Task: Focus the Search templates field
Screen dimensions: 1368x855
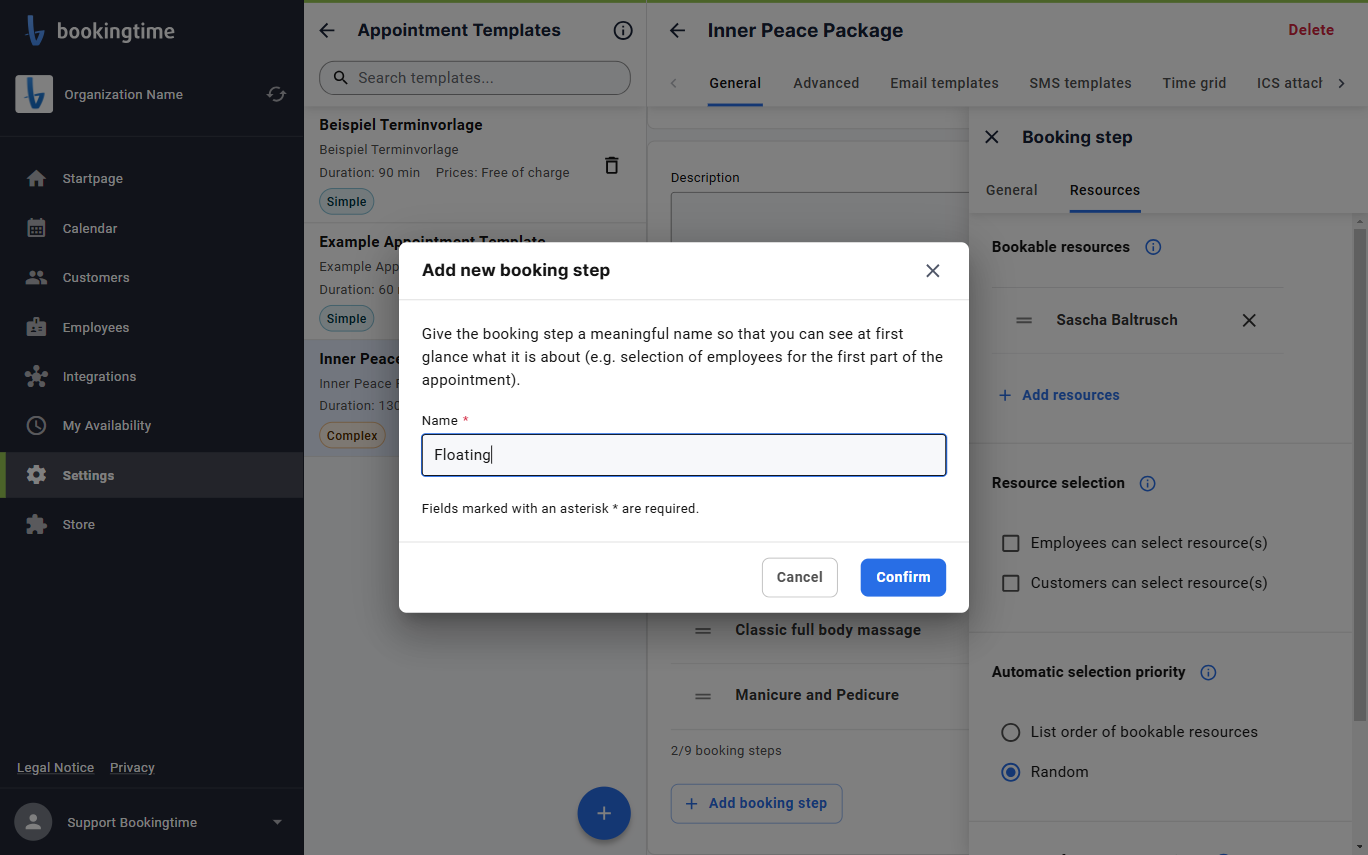Action: (475, 78)
